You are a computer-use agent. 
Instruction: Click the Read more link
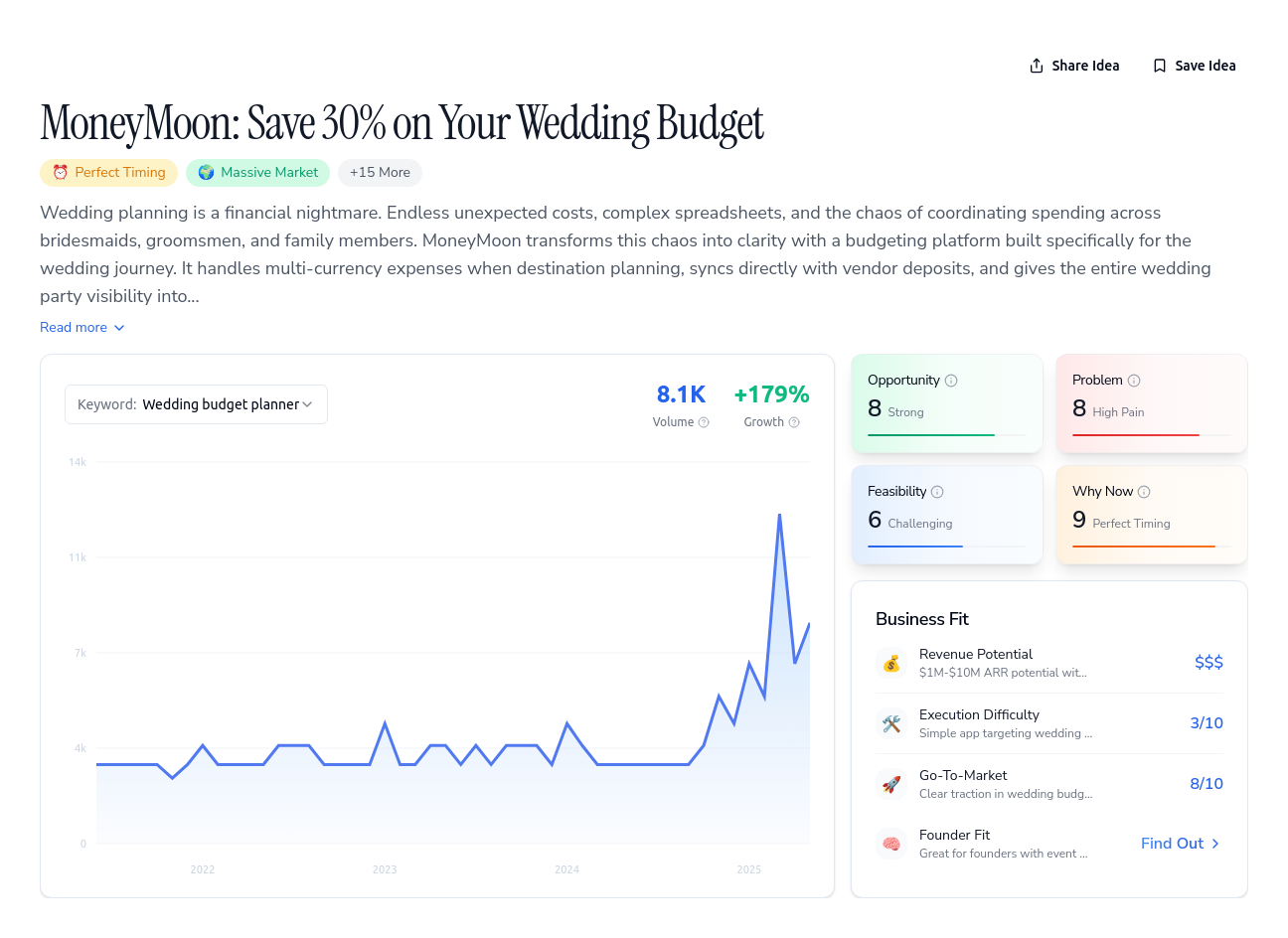click(74, 328)
